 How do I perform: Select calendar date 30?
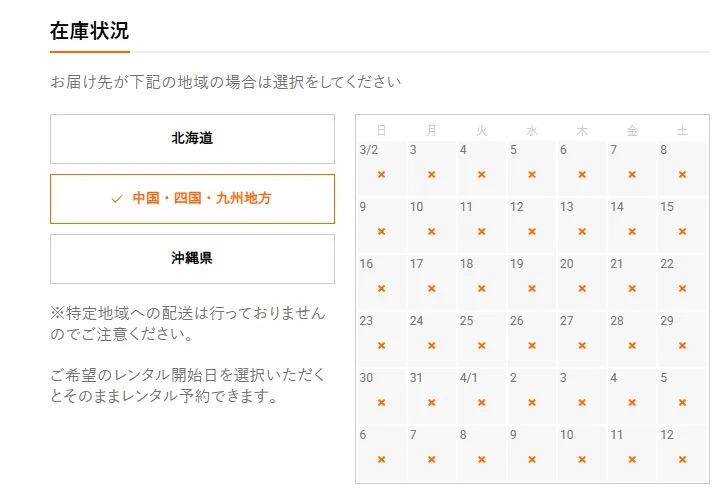click(381, 394)
